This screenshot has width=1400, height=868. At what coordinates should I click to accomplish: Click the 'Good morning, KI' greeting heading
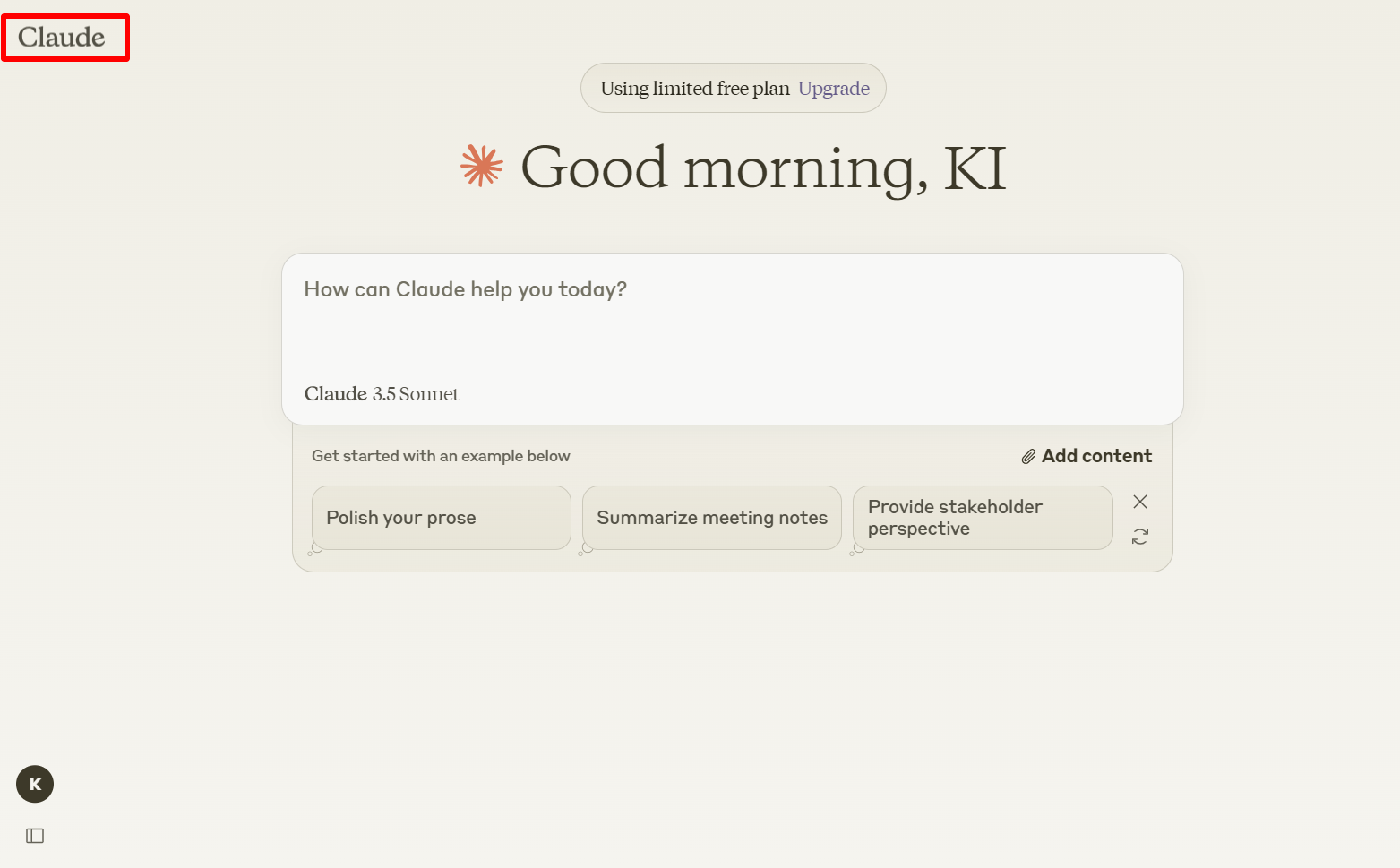point(763,168)
